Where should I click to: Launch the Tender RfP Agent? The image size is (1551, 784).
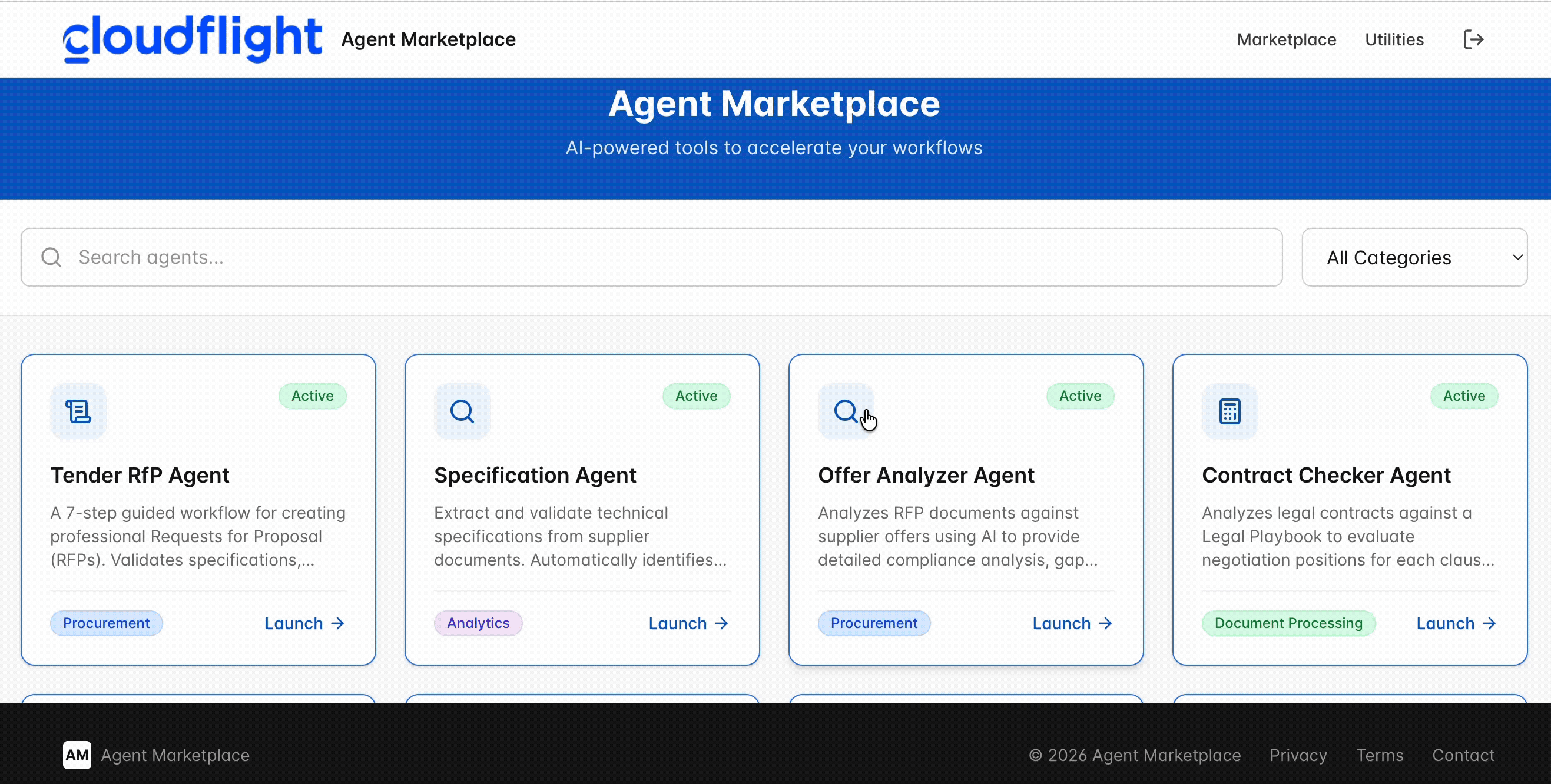[304, 623]
